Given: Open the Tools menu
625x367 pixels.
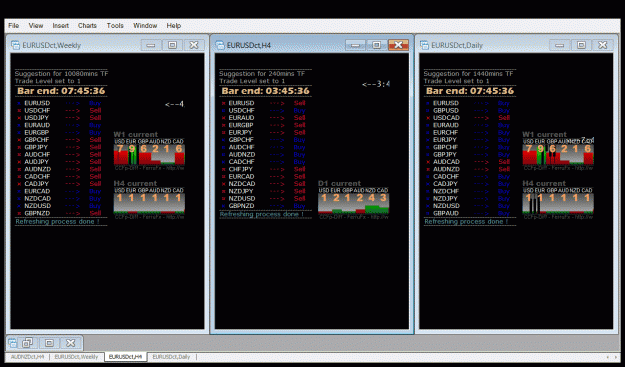Looking at the screenshot, I should pyautogui.click(x=115, y=26).
